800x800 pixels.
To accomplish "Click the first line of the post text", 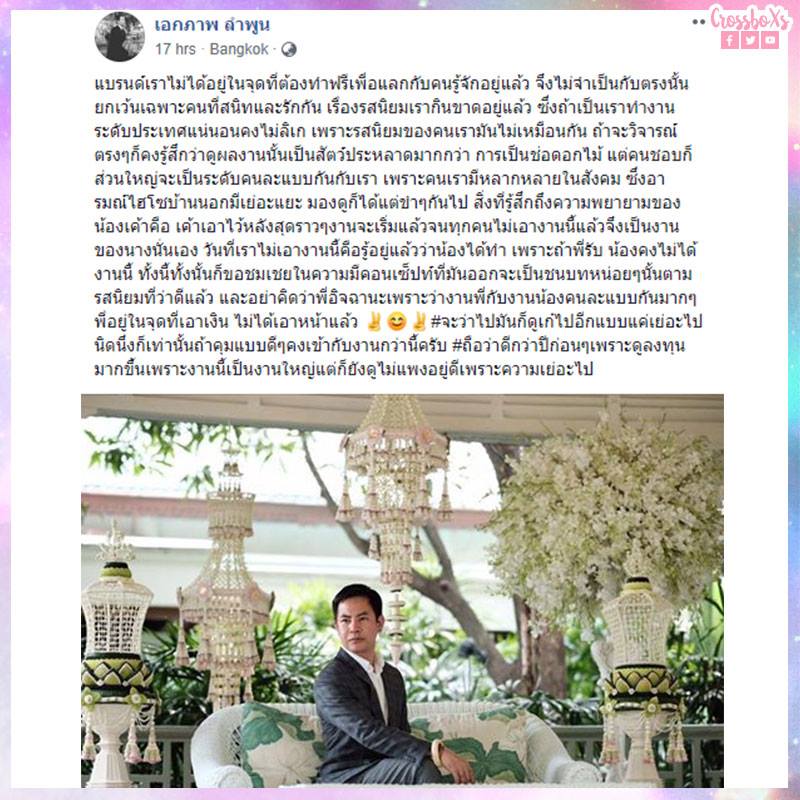I will tap(391, 83).
